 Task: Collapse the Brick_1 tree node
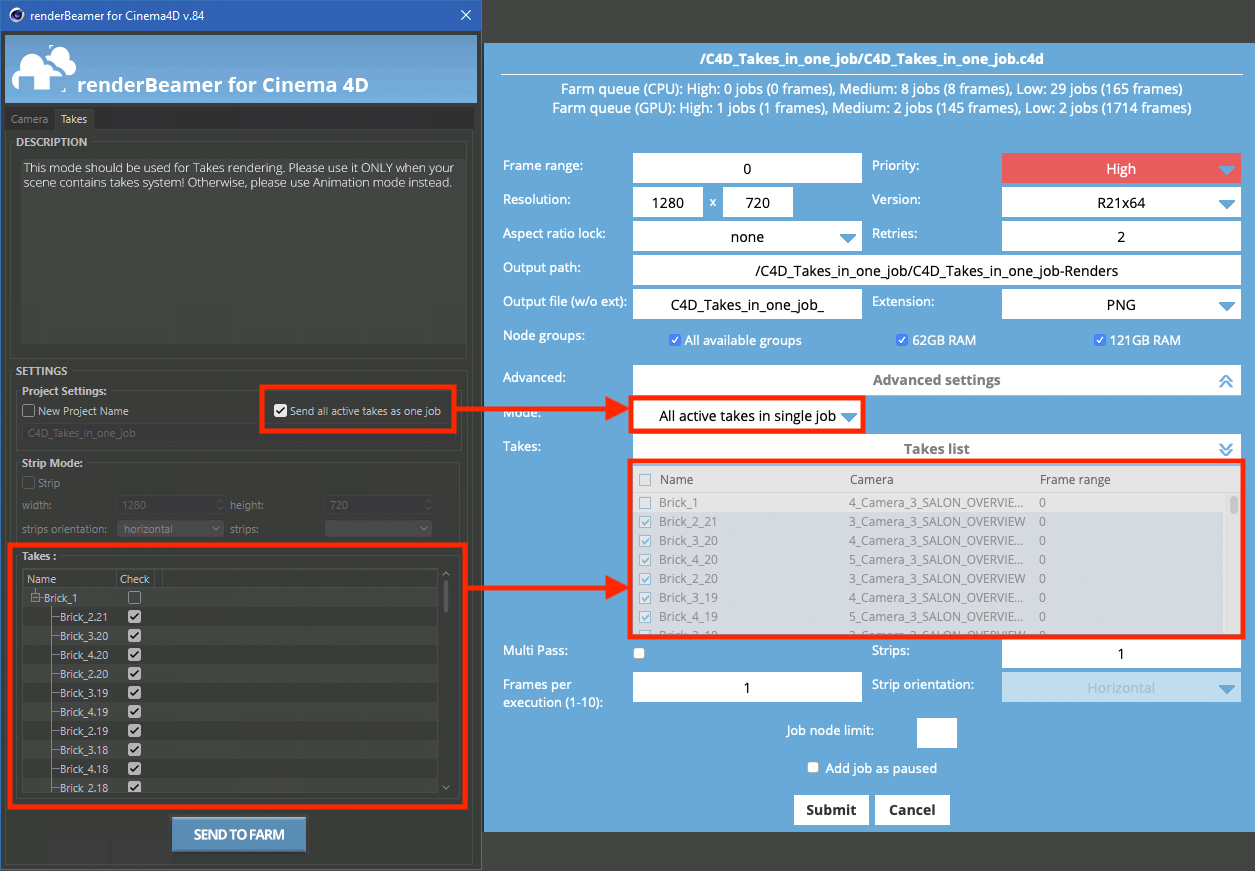[x=35, y=597]
